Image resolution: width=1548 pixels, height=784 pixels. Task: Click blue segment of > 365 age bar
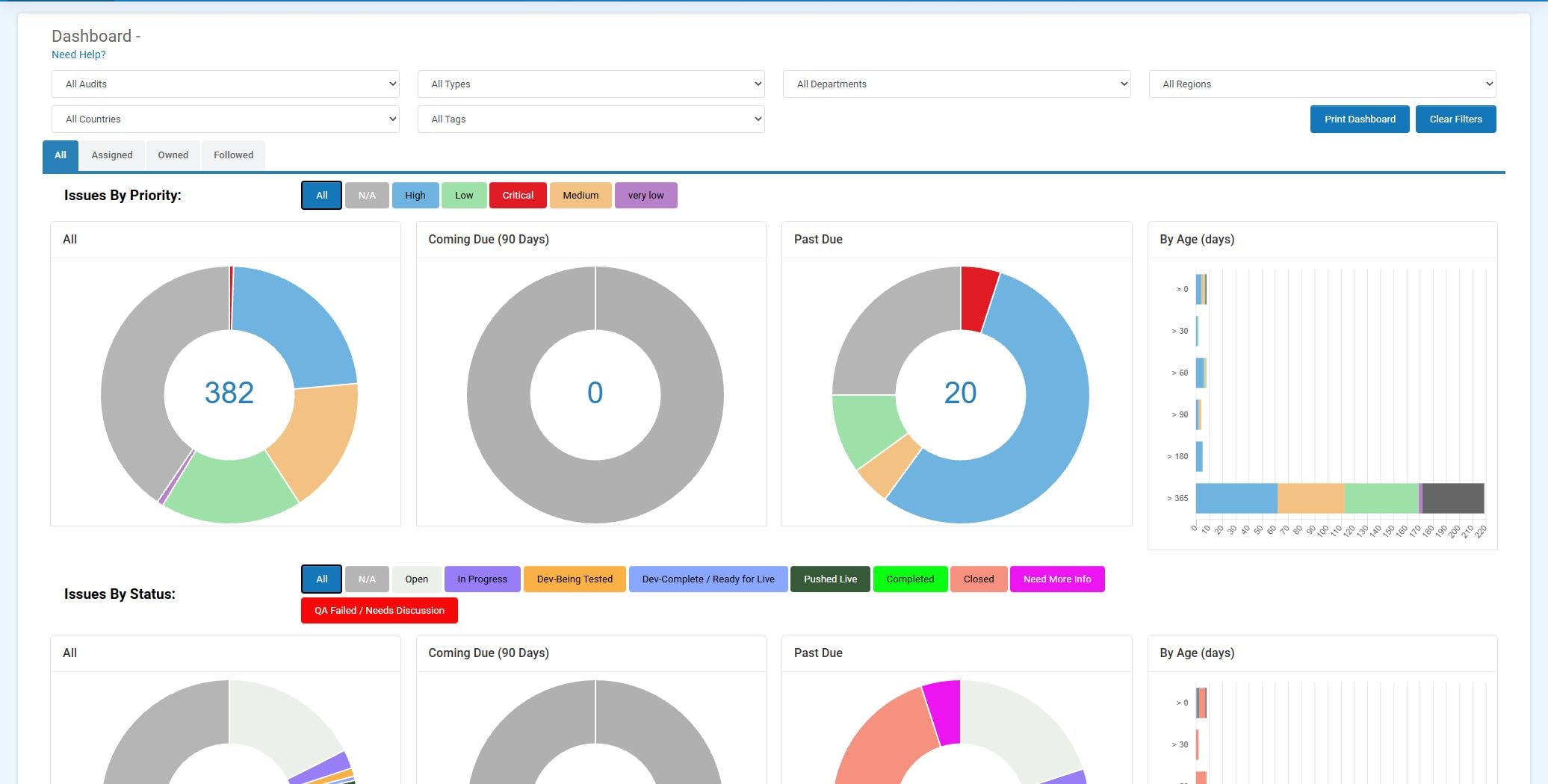[1236, 498]
